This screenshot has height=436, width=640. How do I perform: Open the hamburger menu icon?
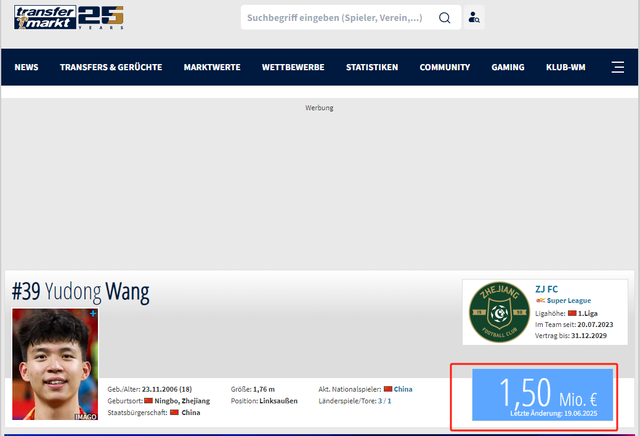coord(618,67)
